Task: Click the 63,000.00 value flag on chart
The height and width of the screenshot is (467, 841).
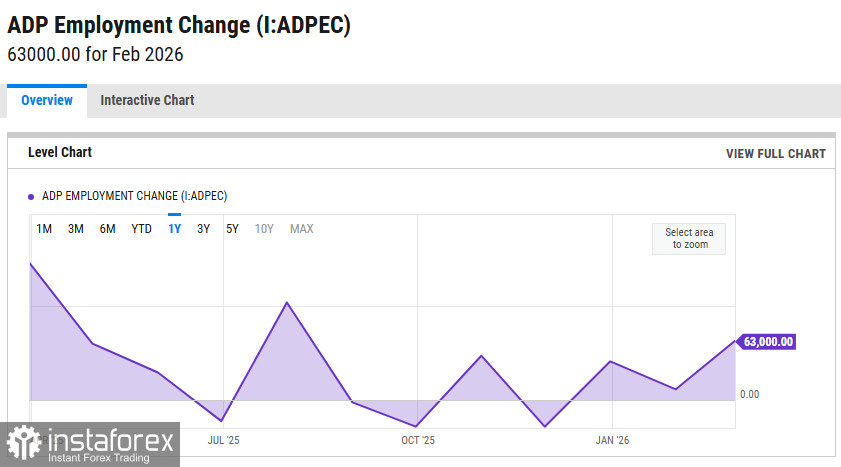Action: (x=767, y=342)
